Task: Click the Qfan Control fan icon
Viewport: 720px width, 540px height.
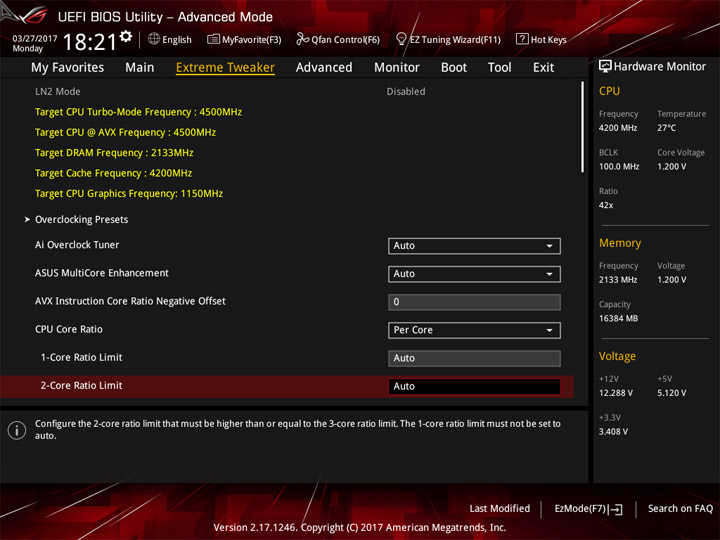Action: [302, 39]
